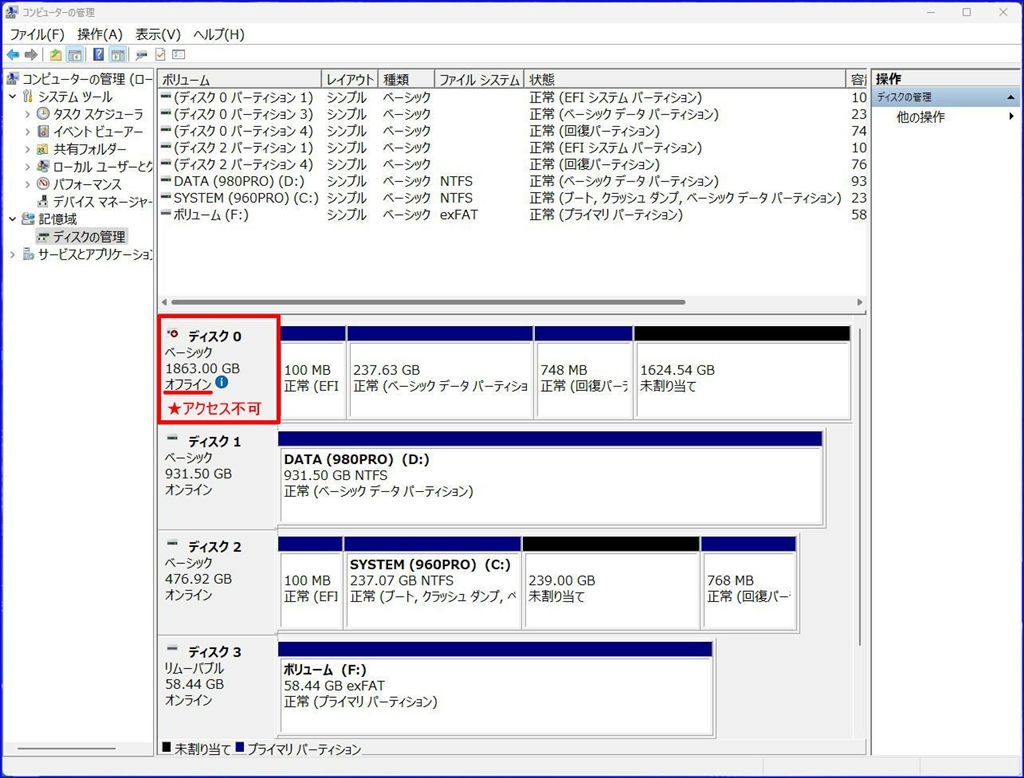The height and width of the screenshot is (778, 1024).
Task: Click the Forward arrow in the toolbar
Action: tap(31, 55)
